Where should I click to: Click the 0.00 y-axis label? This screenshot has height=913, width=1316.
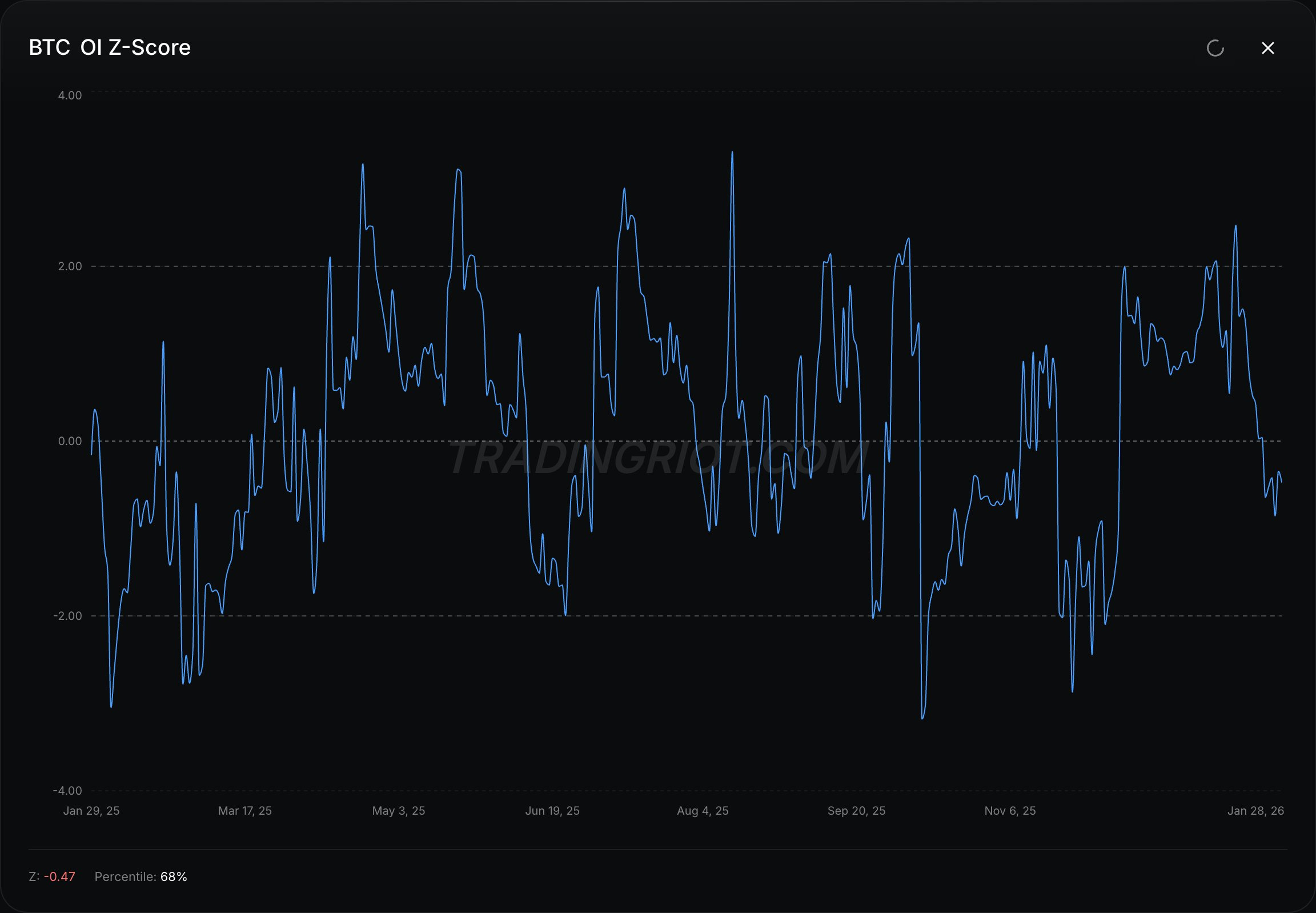(x=70, y=441)
